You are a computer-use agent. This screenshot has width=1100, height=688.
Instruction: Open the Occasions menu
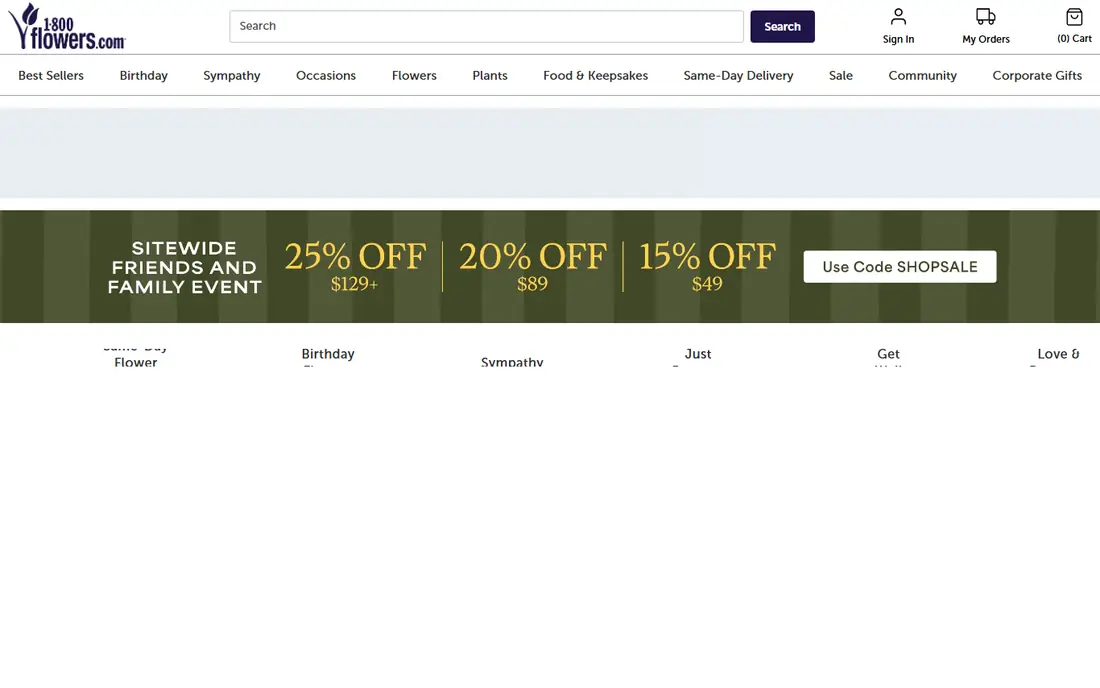pyautogui.click(x=326, y=76)
